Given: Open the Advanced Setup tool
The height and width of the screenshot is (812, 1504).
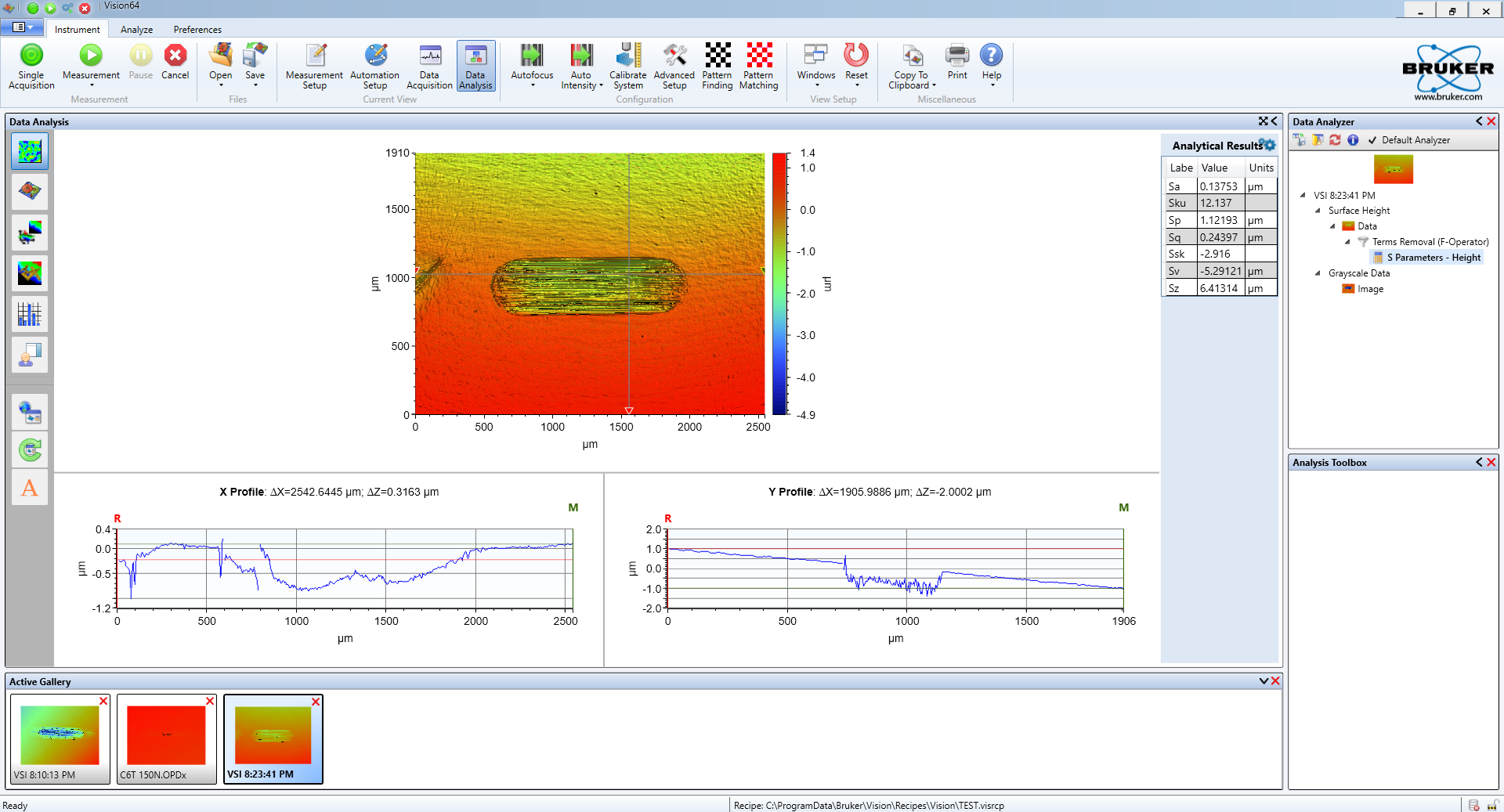Looking at the screenshot, I should (x=674, y=56).
